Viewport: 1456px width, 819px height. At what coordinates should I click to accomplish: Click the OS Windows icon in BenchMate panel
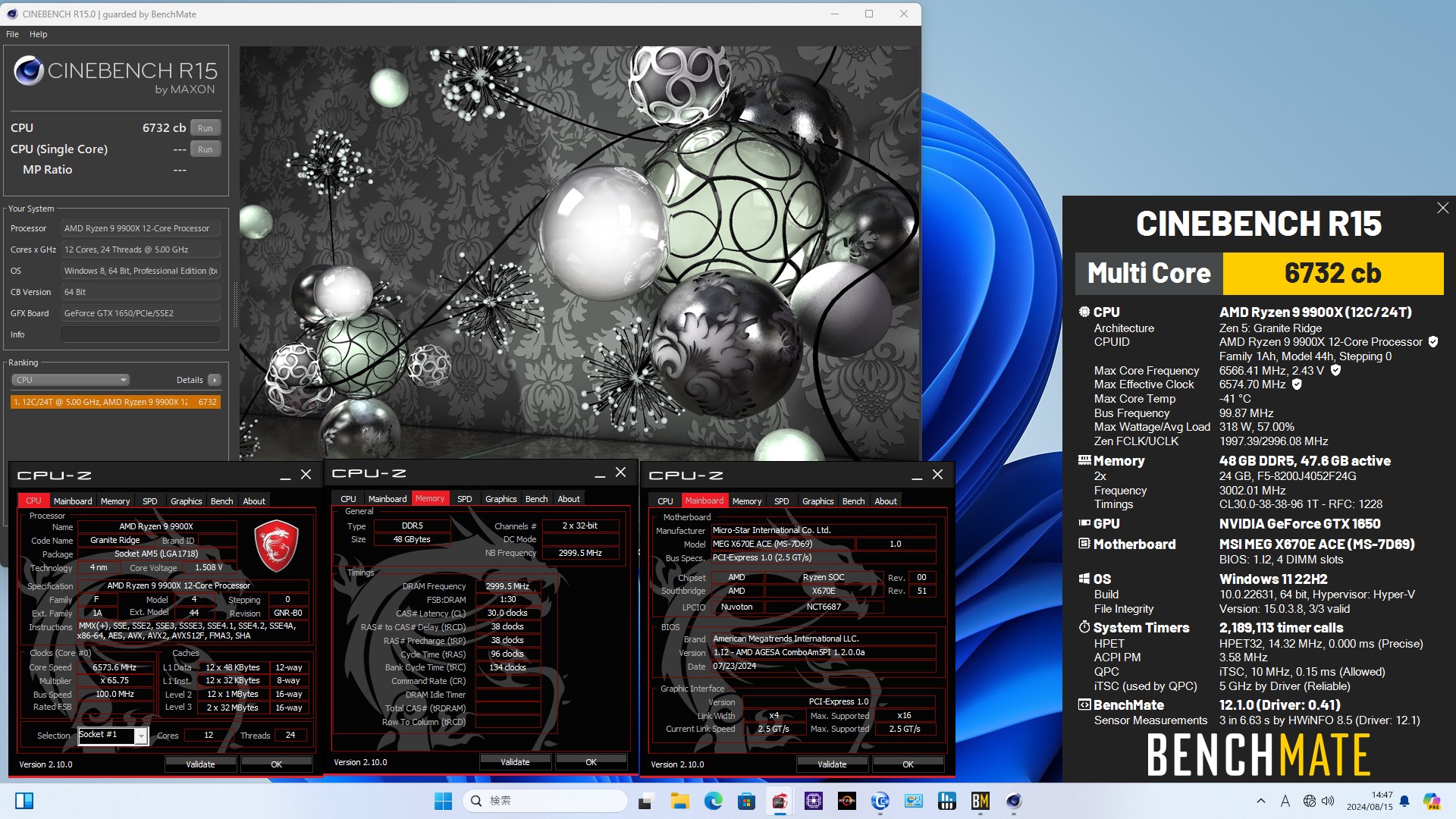point(1084,579)
